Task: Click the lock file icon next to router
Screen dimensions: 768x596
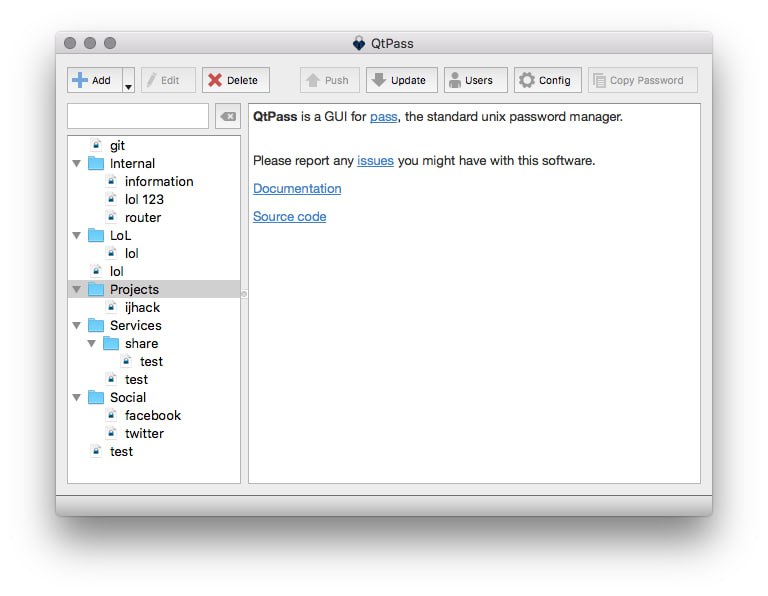Action: 112,217
